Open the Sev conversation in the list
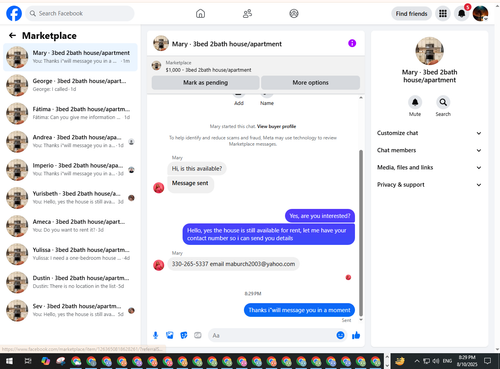The width and height of the screenshot is (500, 369). pos(70,310)
